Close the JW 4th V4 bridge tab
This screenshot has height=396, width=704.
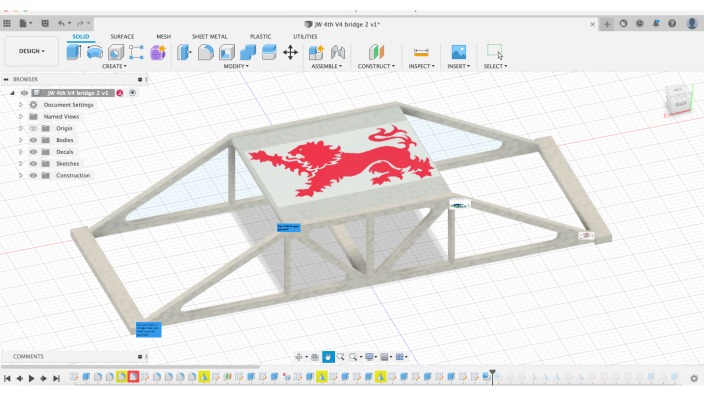coord(592,24)
